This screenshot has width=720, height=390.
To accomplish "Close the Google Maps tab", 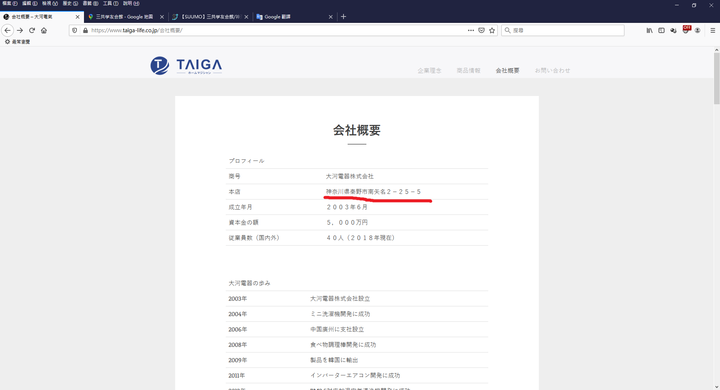I will (x=162, y=17).
